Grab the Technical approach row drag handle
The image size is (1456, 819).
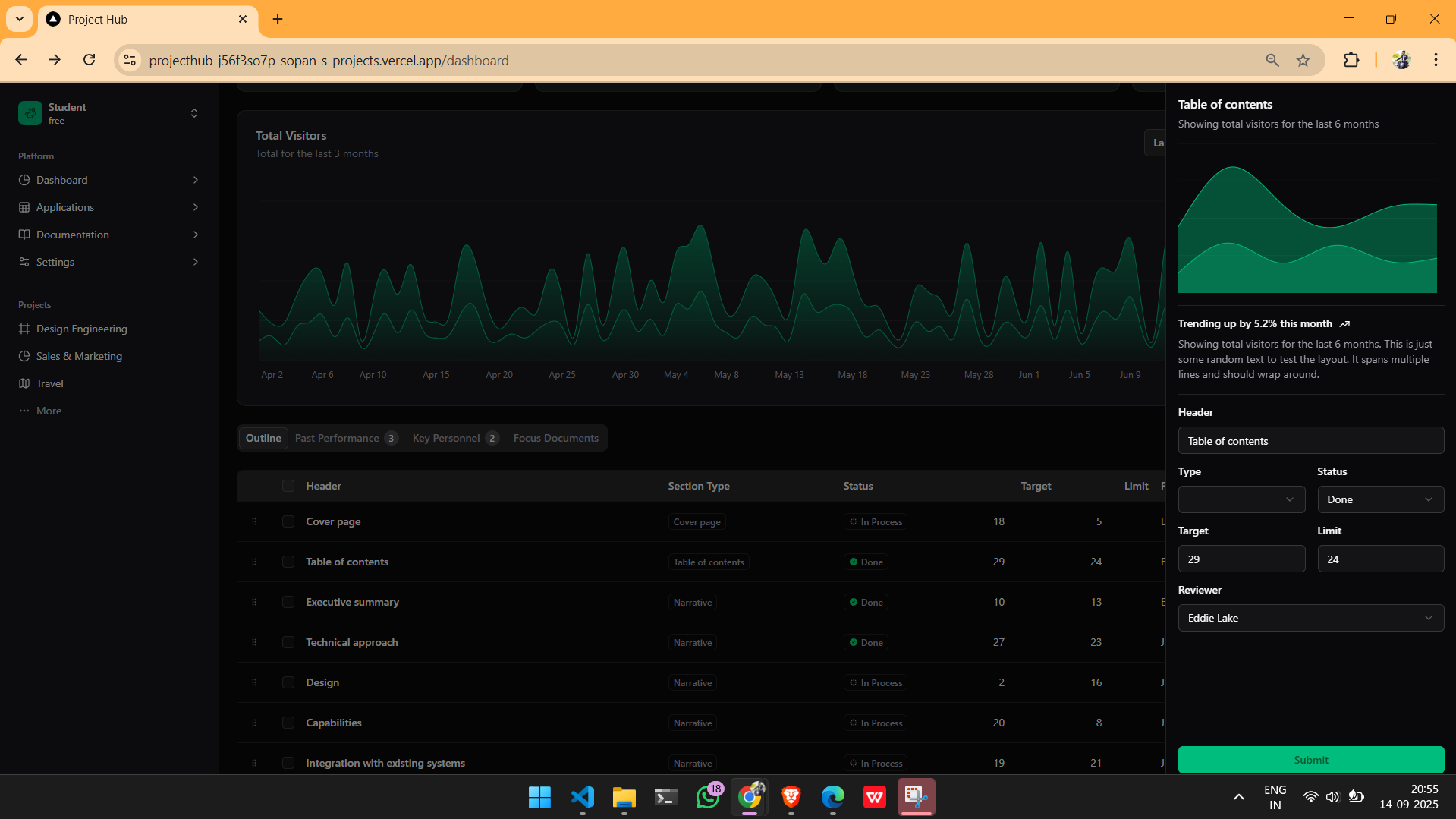tap(254, 642)
